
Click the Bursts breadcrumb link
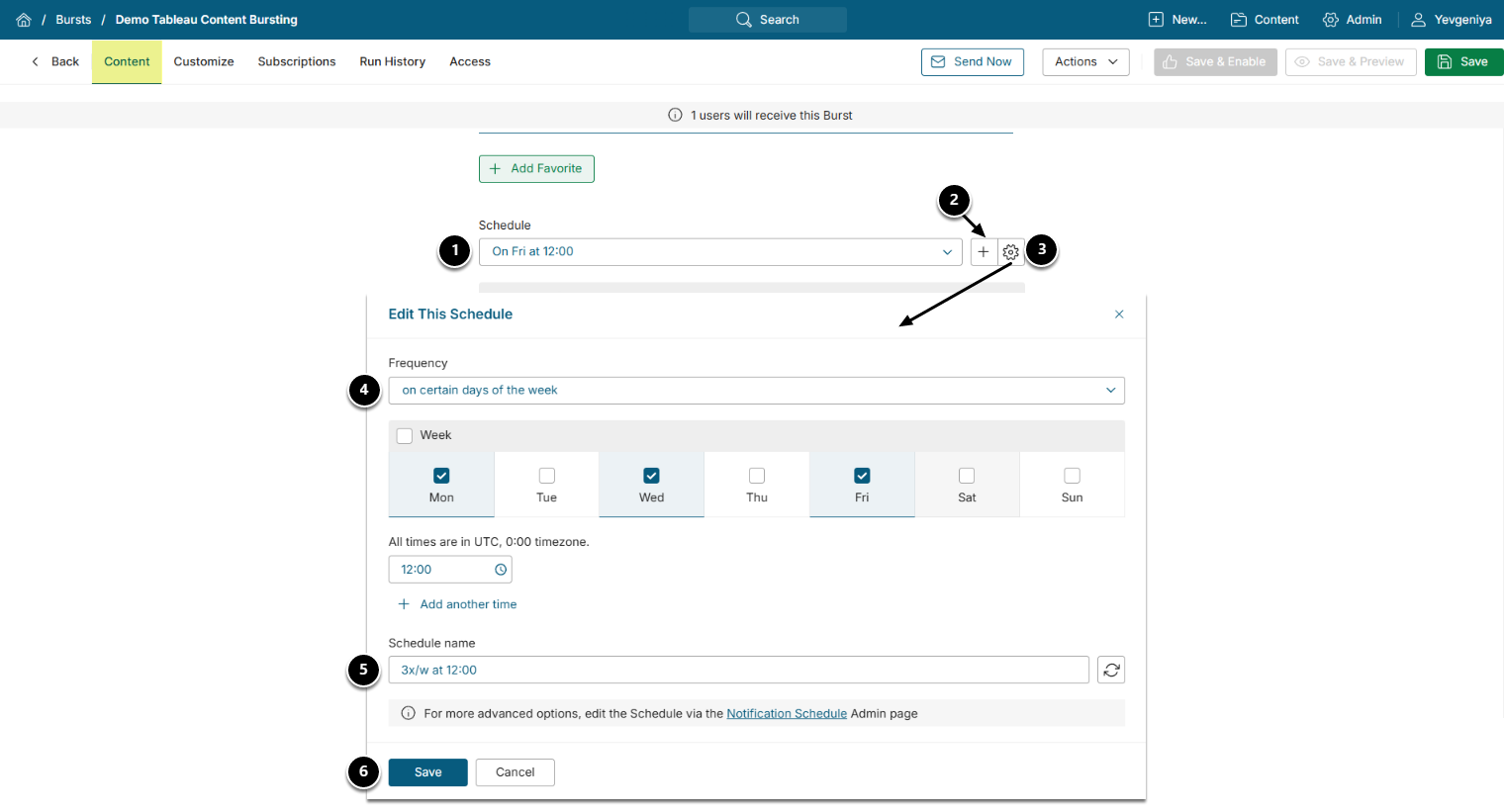73,20
